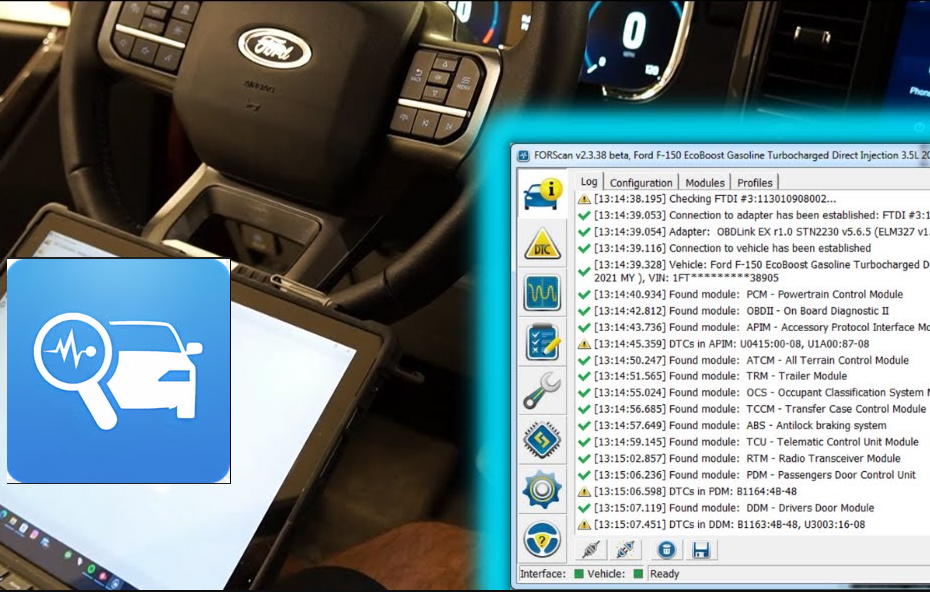930x592 pixels.
Task: Open the Configuration and Programming chip section
Action: click(x=542, y=440)
